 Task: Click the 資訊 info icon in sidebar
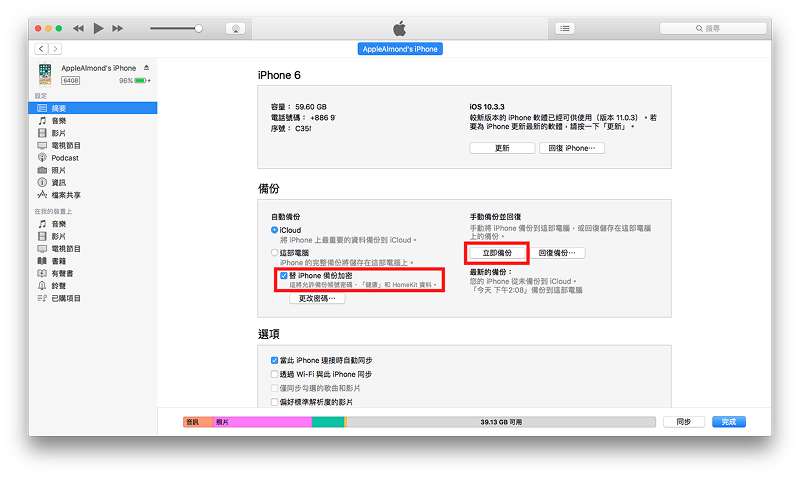coord(42,183)
